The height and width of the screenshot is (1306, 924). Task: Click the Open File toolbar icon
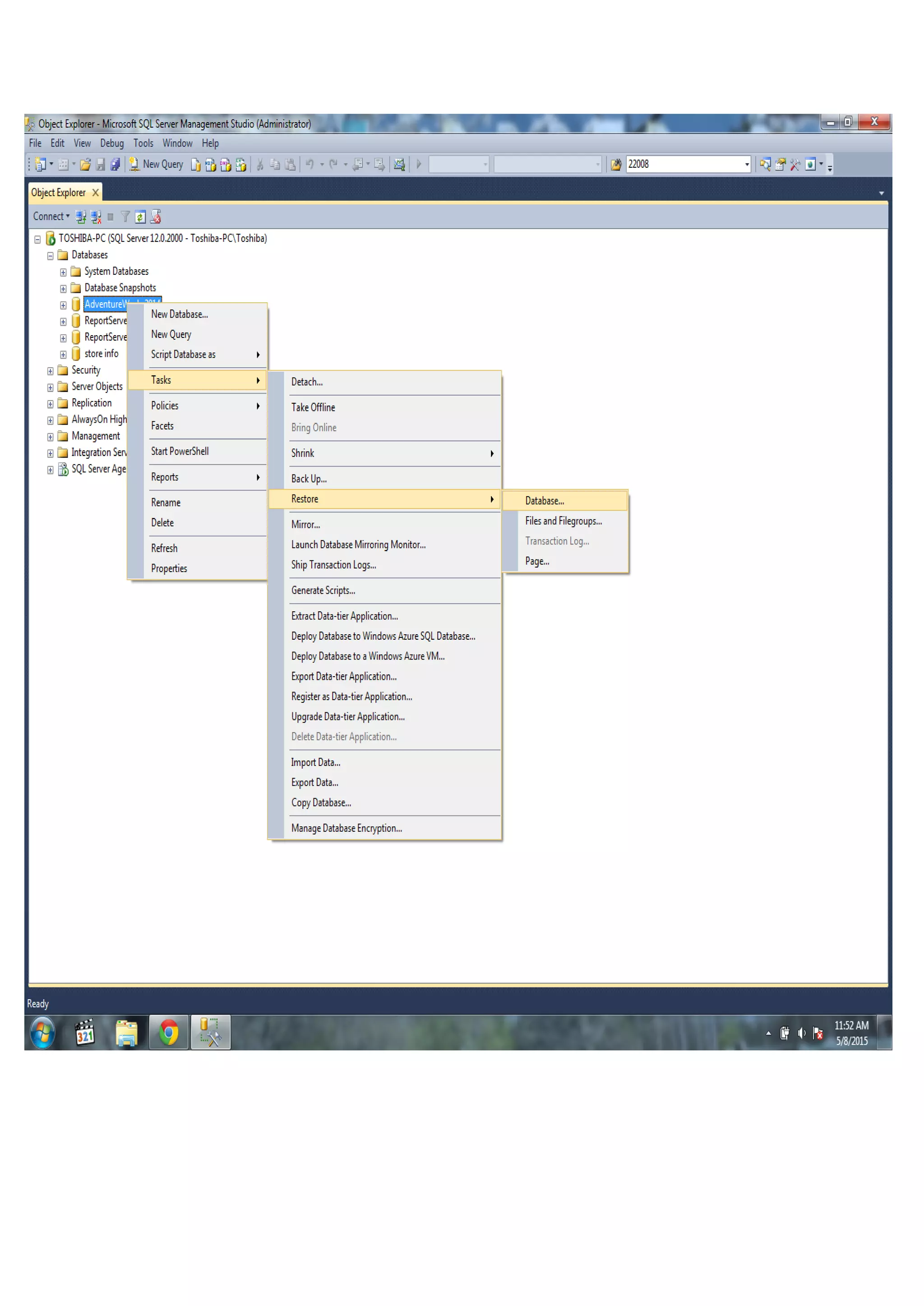[85, 164]
